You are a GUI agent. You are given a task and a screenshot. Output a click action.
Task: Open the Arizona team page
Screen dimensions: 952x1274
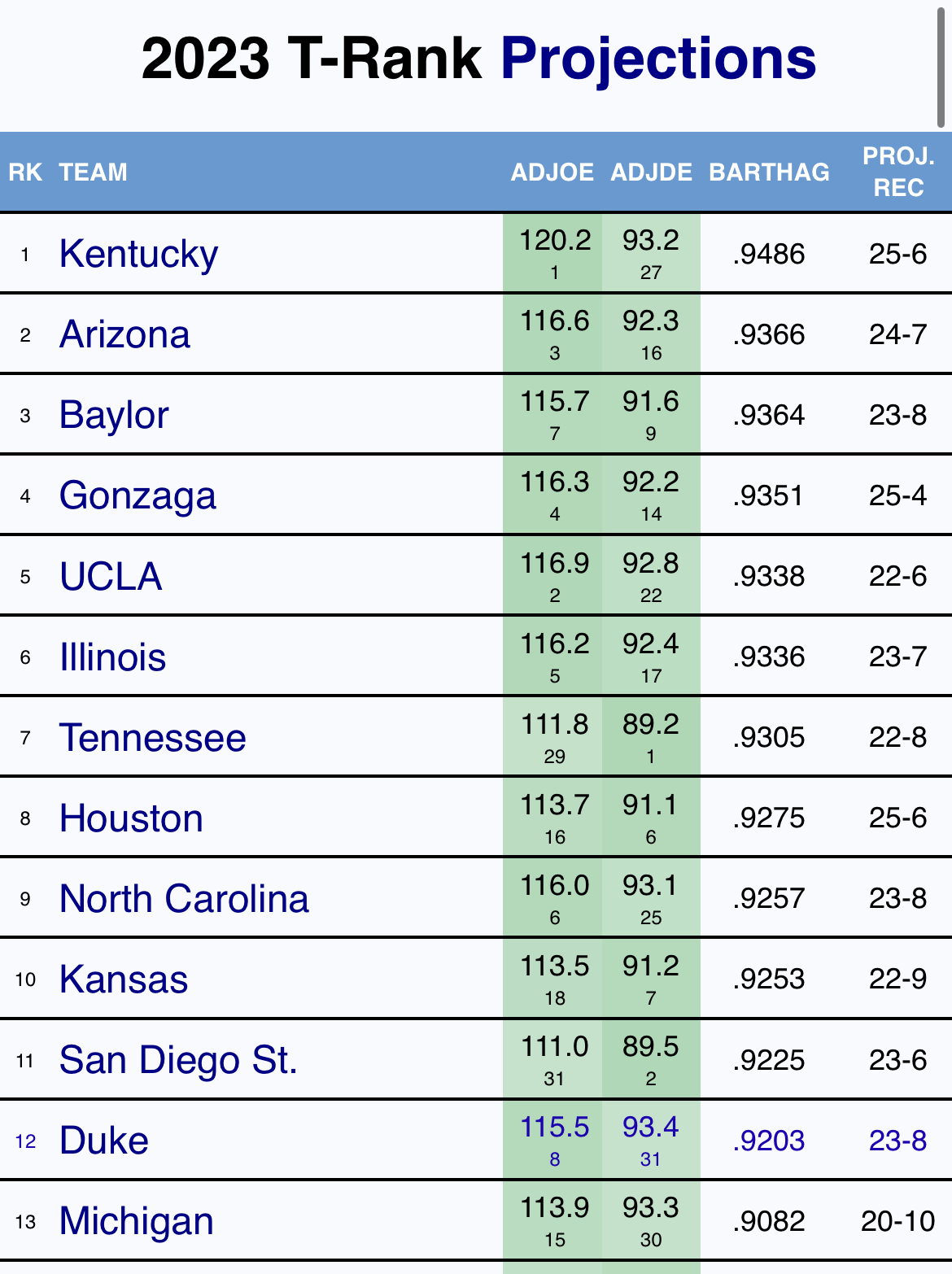tap(124, 334)
